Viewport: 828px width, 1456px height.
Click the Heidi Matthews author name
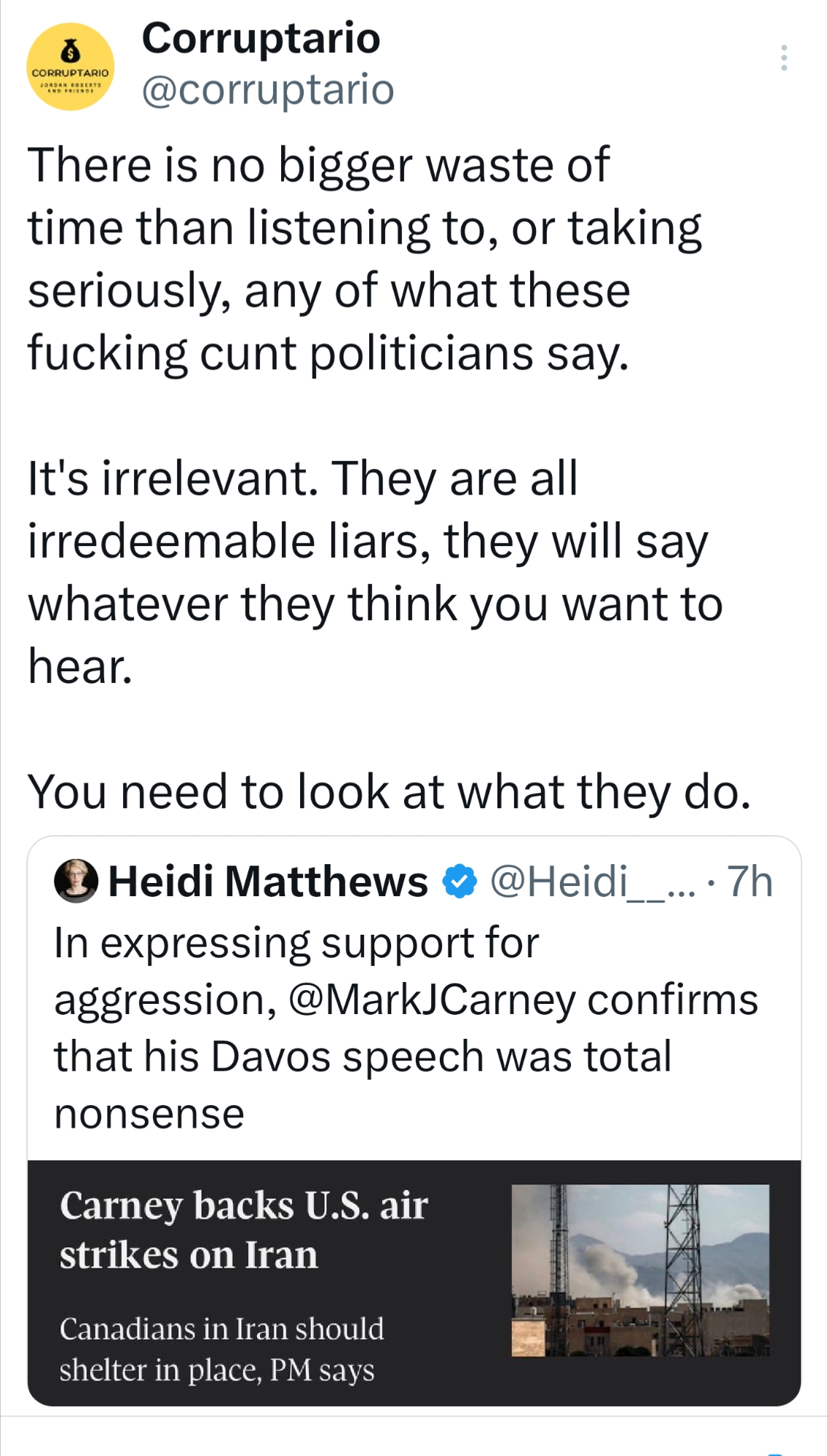point(268,882)
